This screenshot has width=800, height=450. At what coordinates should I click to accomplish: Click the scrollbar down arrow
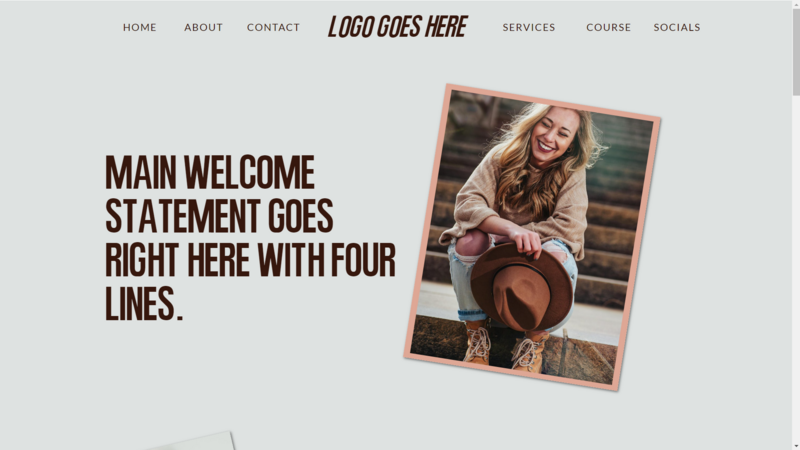[796, 446]
